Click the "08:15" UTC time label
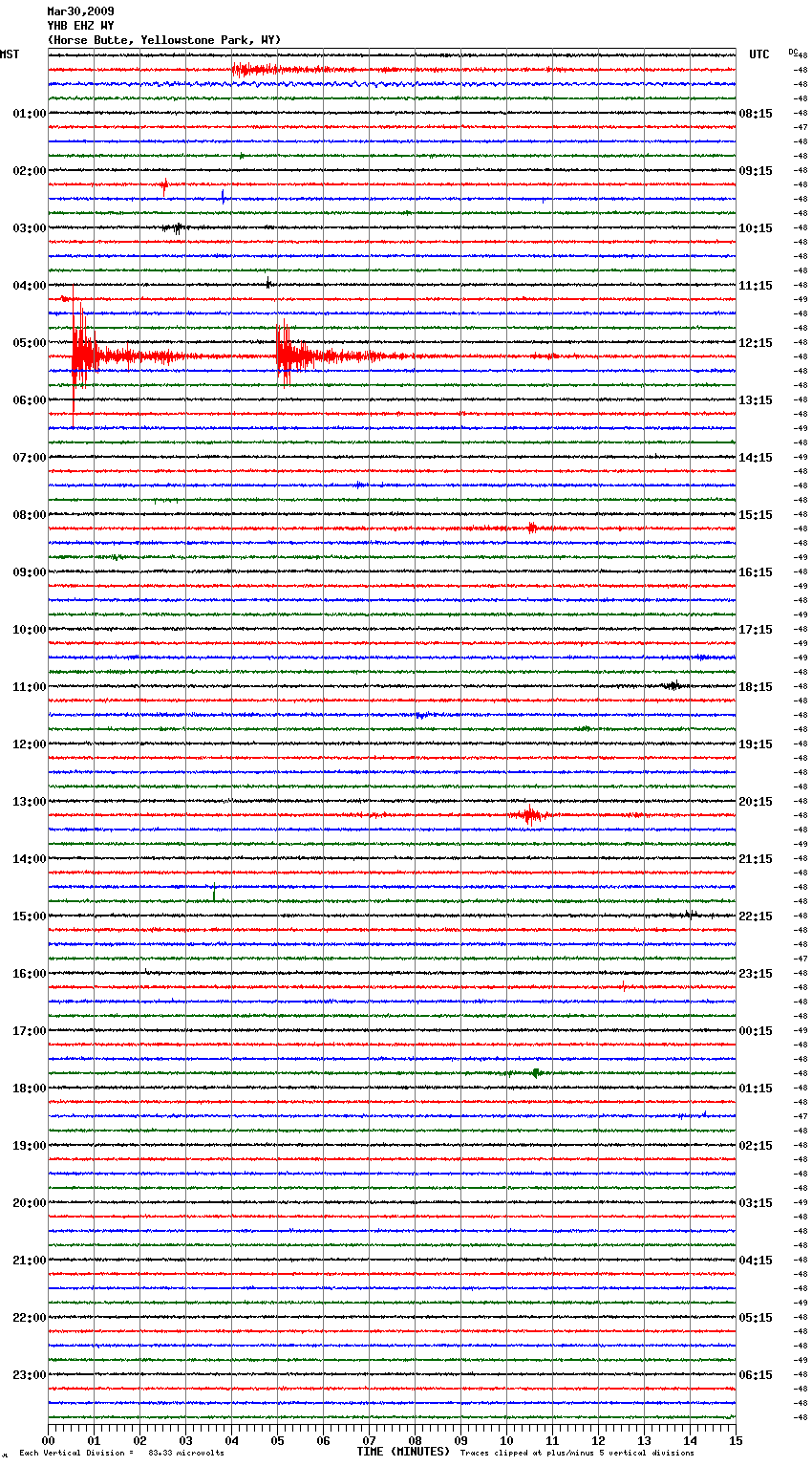 (756, 114)
